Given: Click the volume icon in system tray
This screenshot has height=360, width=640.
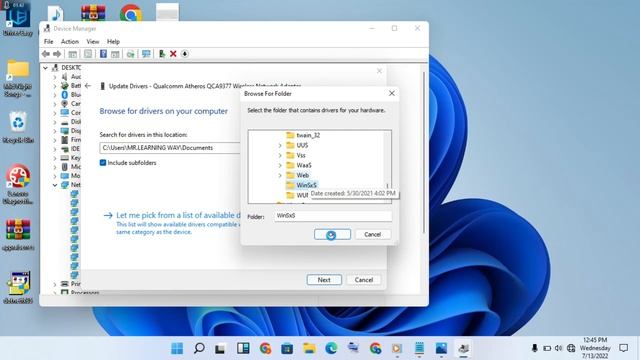Looking at the screenshot, I should 559,348.
